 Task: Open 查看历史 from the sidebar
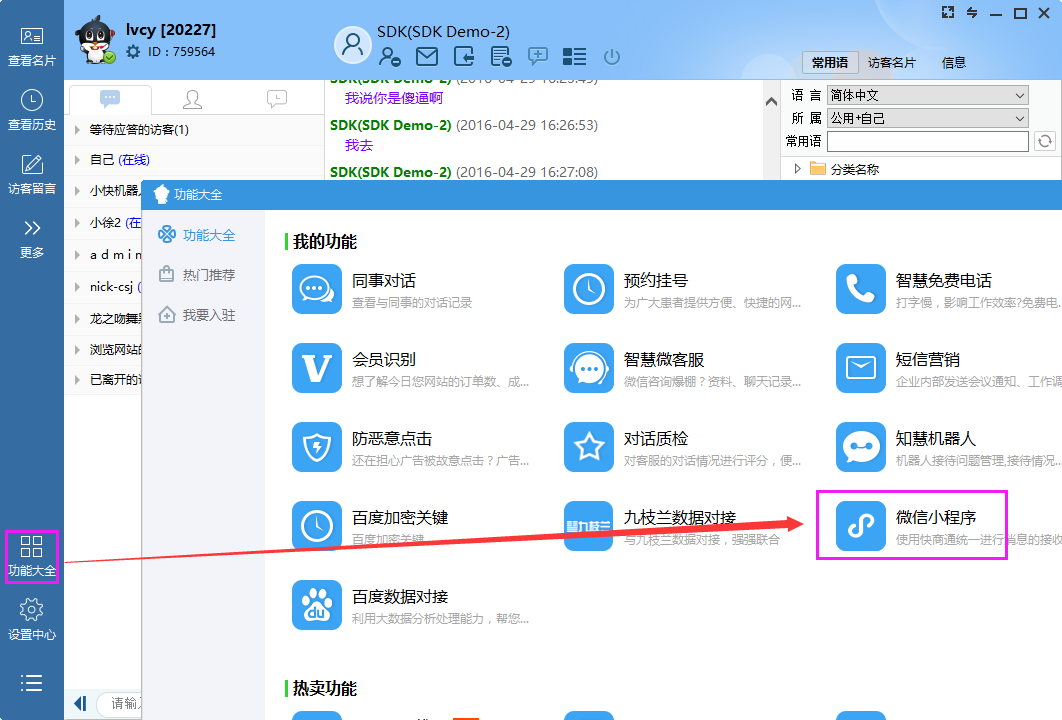click(32, 110)
